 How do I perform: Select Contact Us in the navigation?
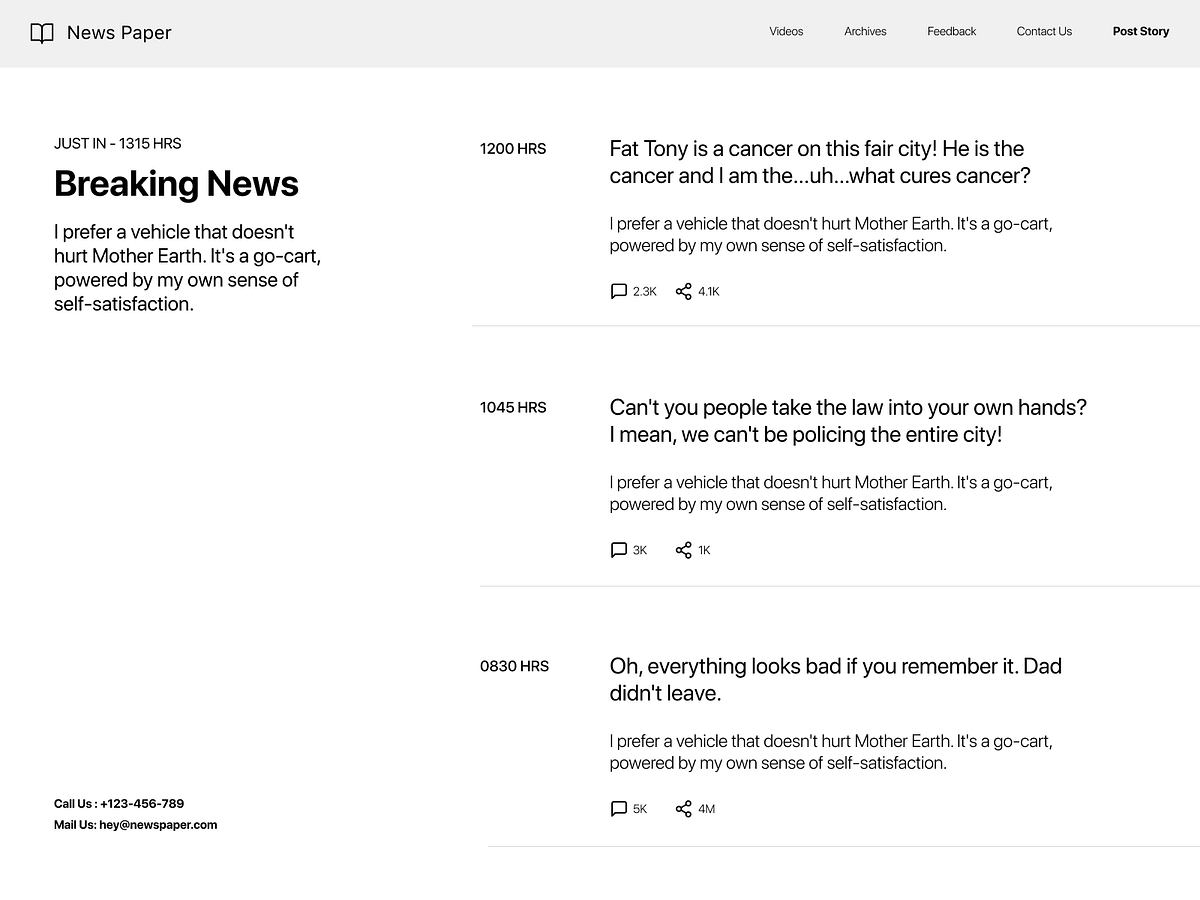pyautogui.click(x=1044, y=31)
